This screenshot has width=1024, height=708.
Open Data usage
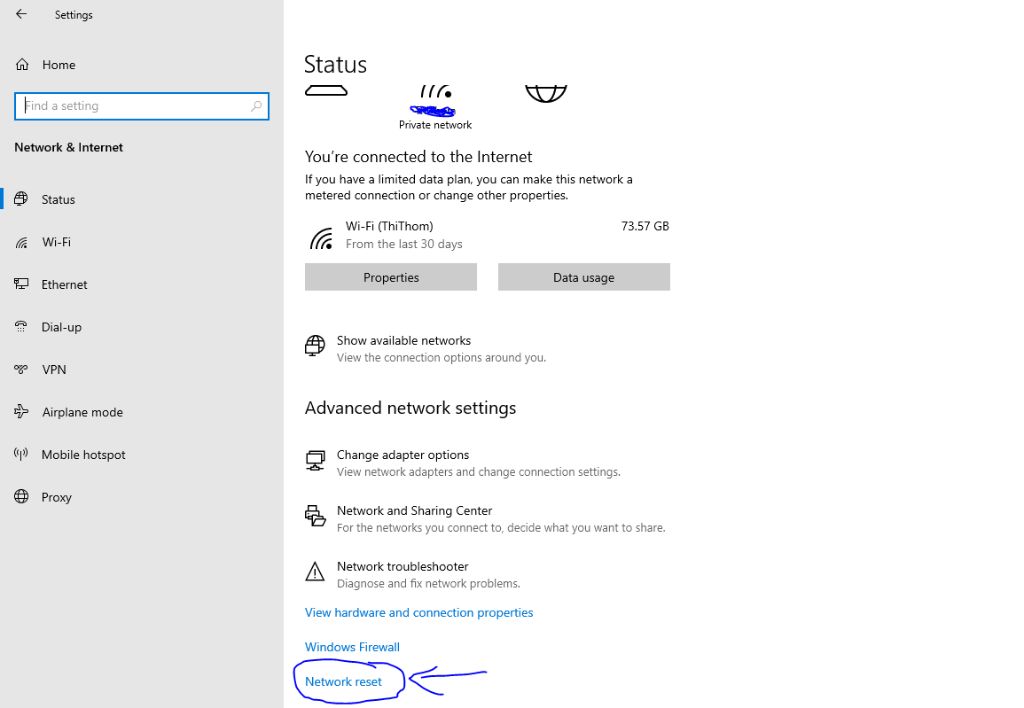coord(584,277)
